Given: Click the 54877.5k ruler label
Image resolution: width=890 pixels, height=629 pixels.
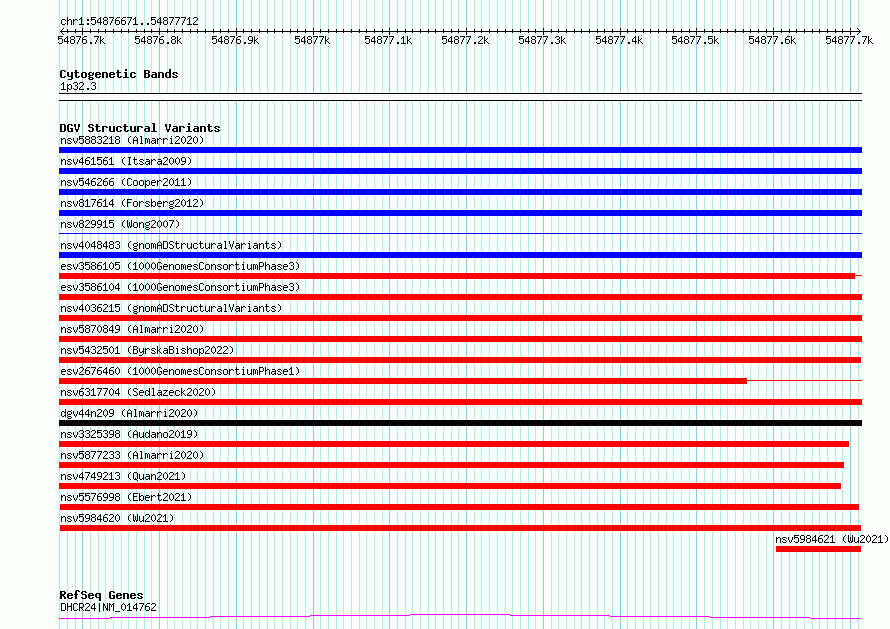Looking at the screenshot, I should [695, 40].
